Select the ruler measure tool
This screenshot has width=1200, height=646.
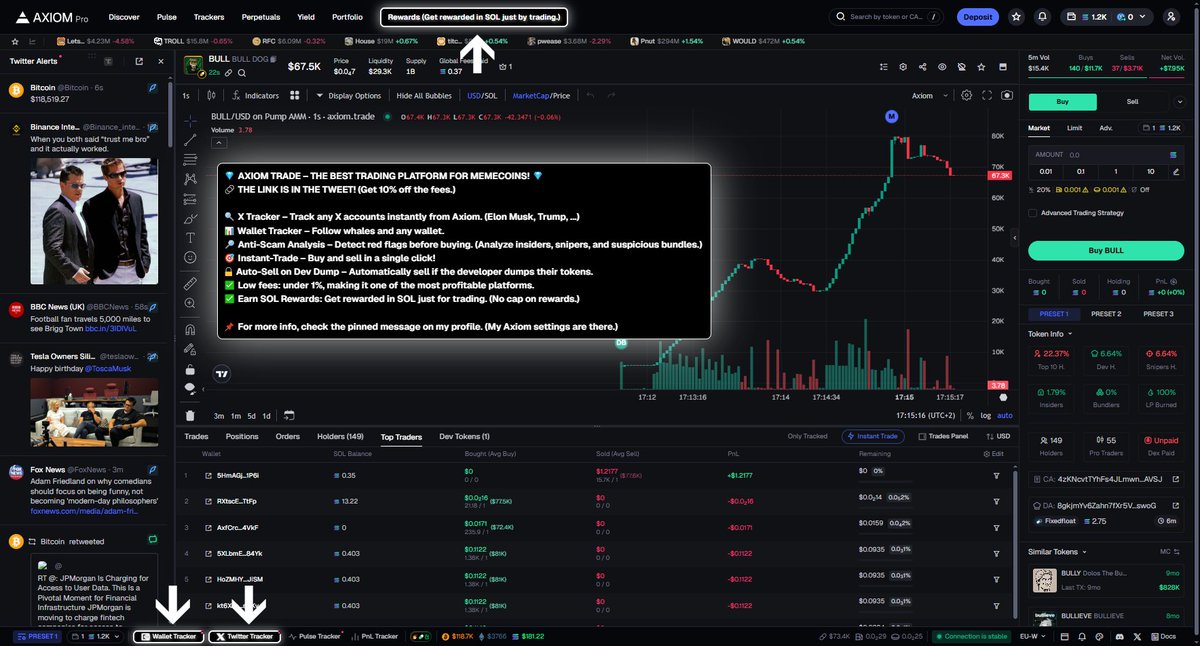[x=190, y=284]
